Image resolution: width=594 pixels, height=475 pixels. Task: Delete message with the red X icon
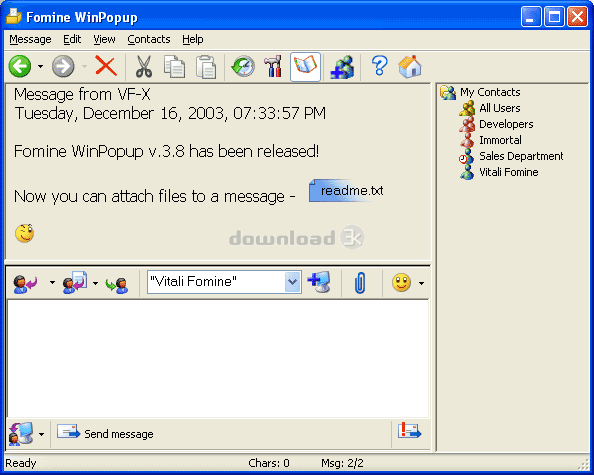point(106,66)
